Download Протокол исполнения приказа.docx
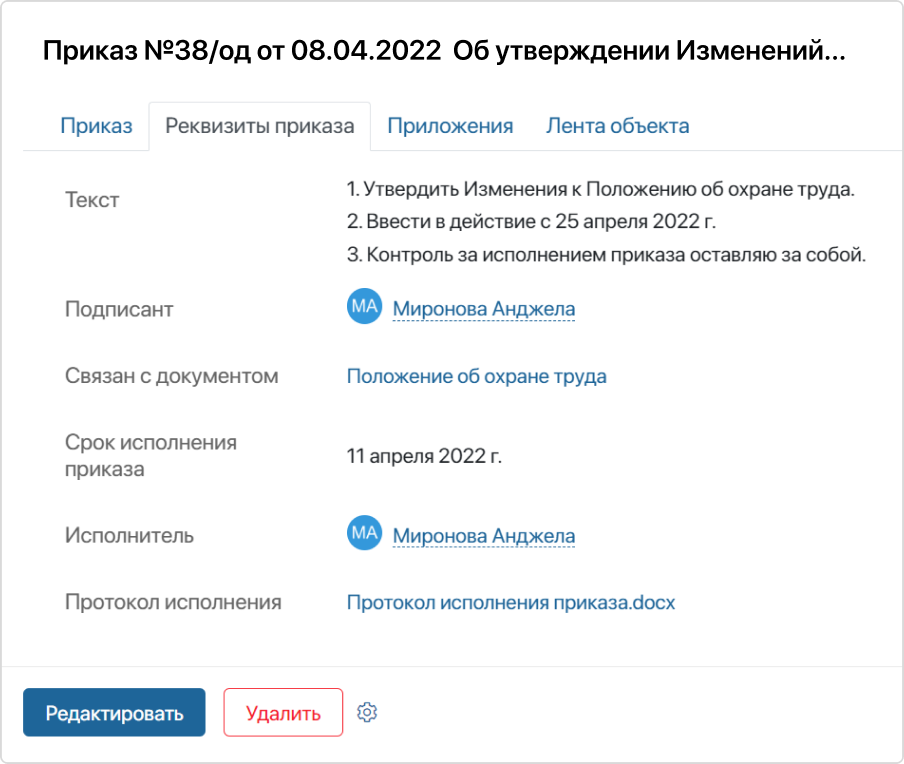The height and width of the screenshot is (764, 904). click(511, 602)
